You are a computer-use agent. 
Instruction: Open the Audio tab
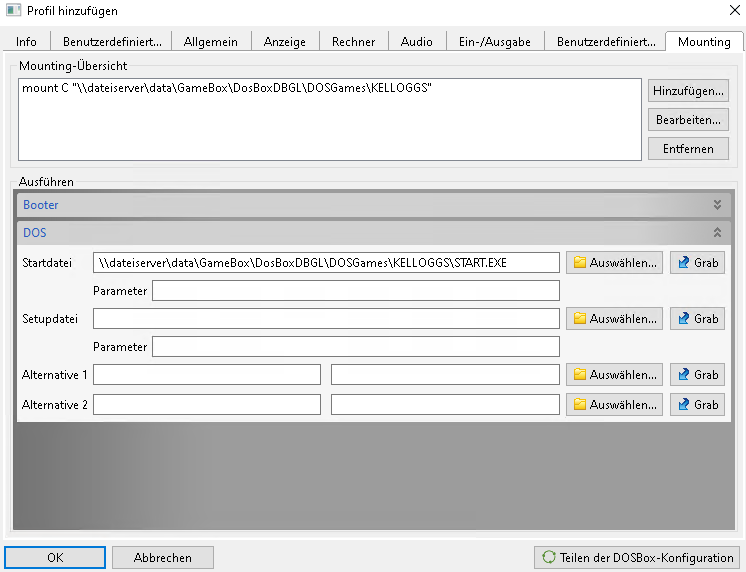[x=416, y=42]
